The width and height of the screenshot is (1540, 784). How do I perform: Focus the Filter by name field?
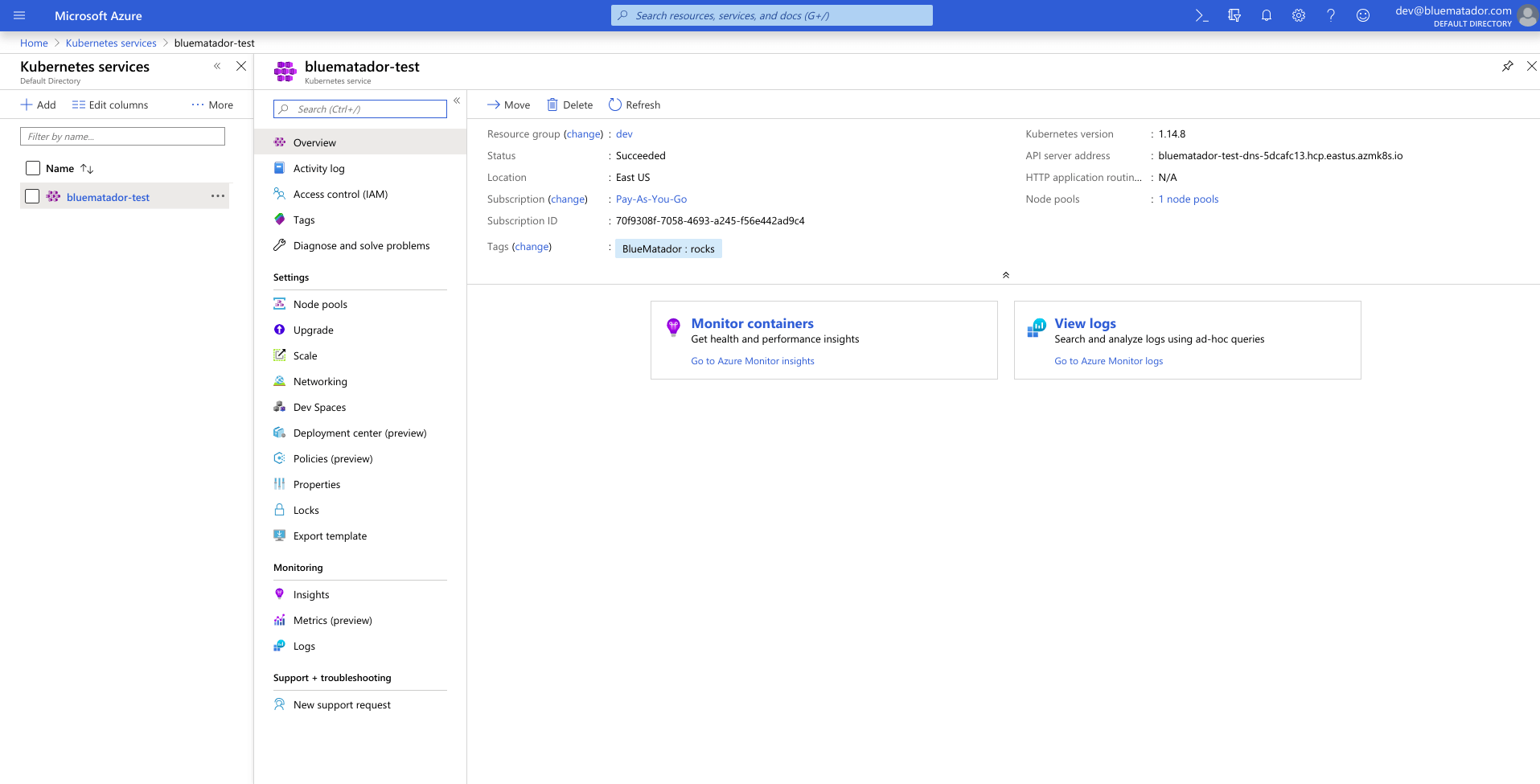point(122,137)
